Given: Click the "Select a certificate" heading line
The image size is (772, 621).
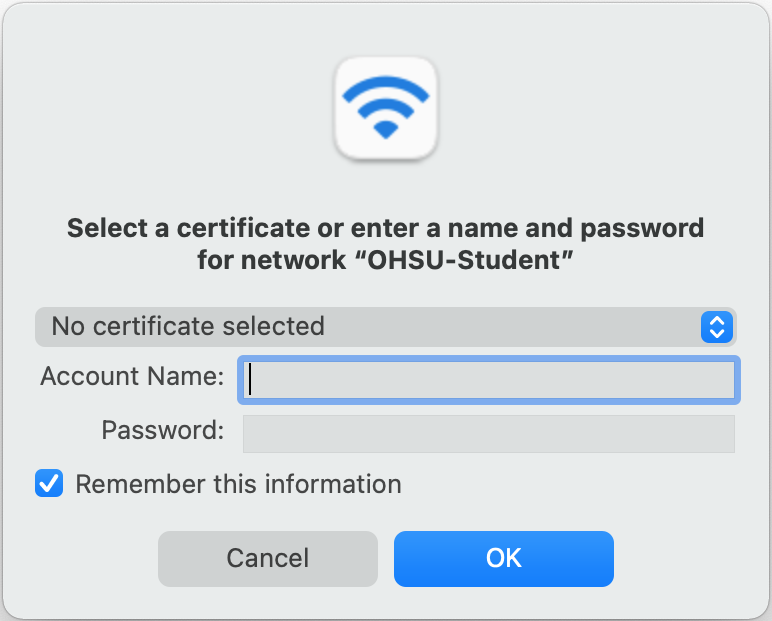Looking at the screenshot, I should pos(385,228).
